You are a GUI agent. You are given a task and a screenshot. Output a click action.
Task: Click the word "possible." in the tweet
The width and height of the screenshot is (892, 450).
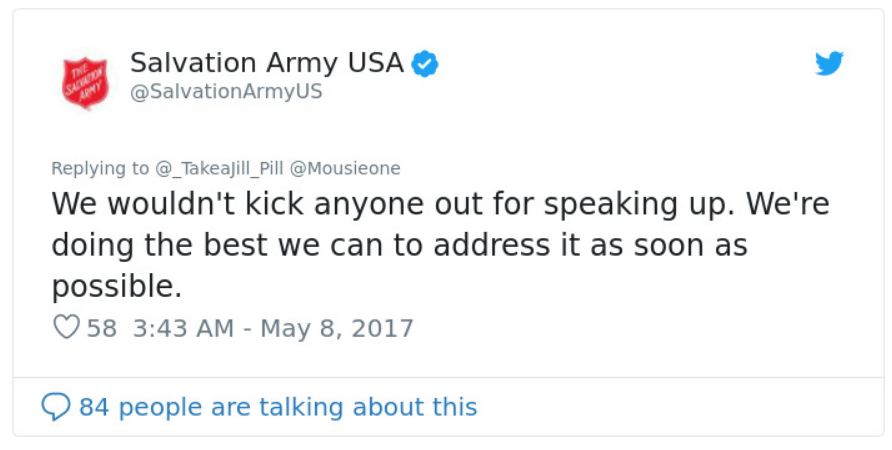pyautogui.click(x=117, y=287)
